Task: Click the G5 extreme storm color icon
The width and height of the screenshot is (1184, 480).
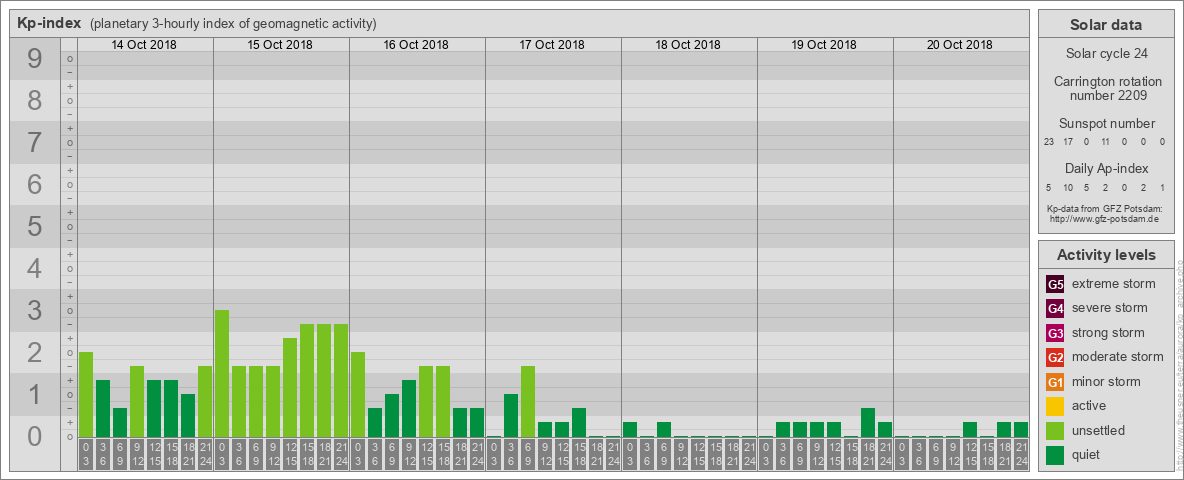Action: (1055, 285)
